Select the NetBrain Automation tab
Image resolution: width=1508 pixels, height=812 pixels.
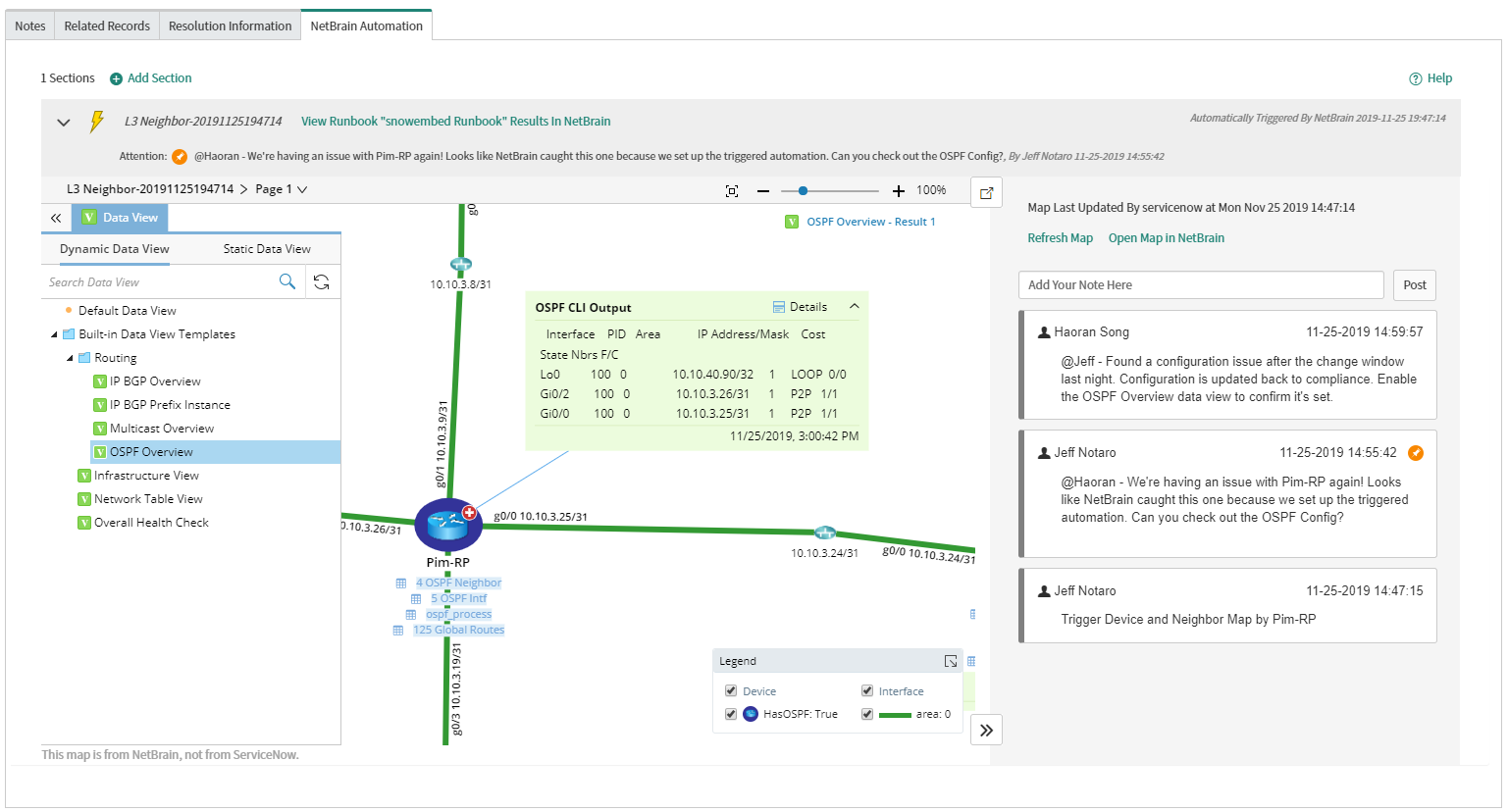[x=366, y=25]
